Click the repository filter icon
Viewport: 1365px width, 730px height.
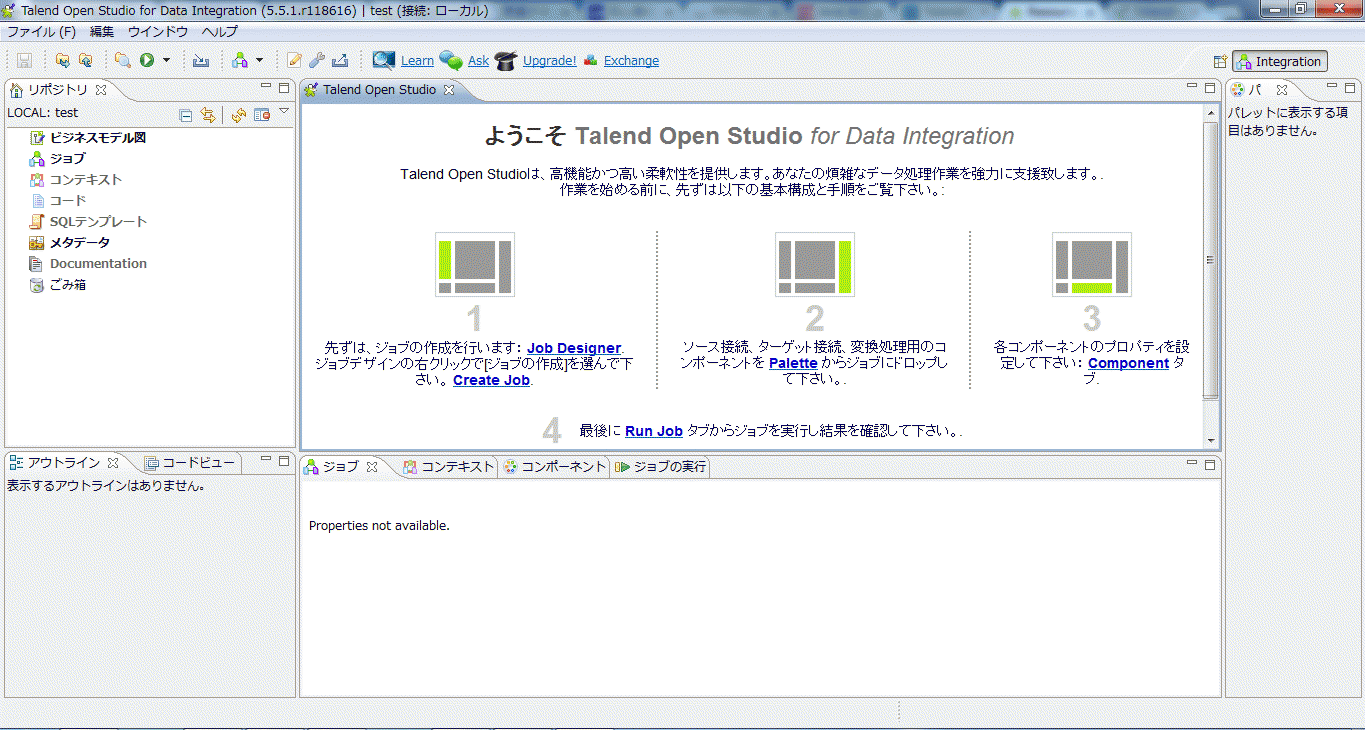pos(262,115)
